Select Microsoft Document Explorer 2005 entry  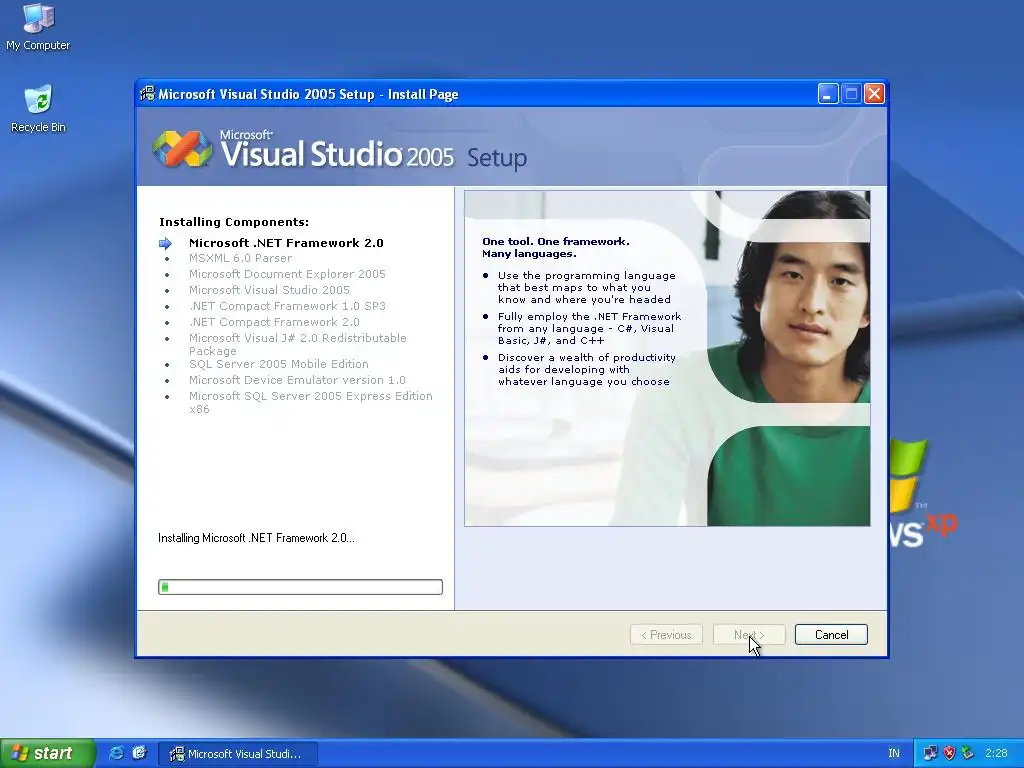pyautogui.click(x=287, y=274)
